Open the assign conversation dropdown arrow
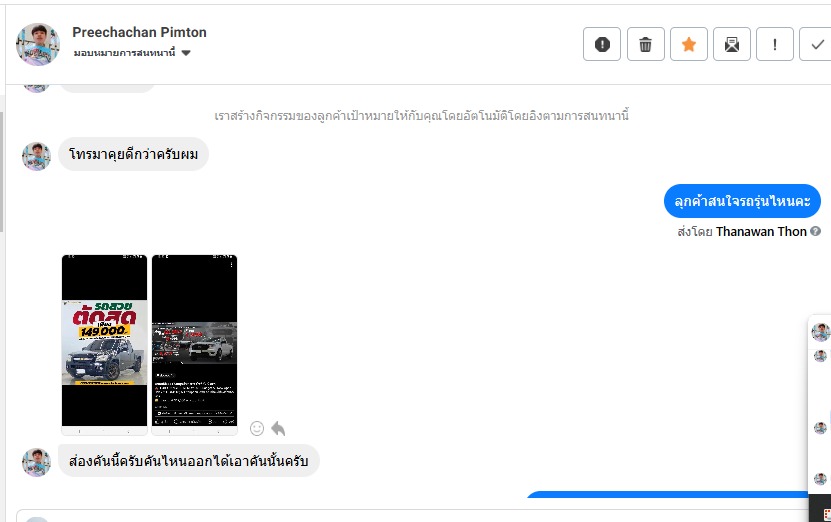Viewport: 831px width, 522px height. tap(186, 53)
